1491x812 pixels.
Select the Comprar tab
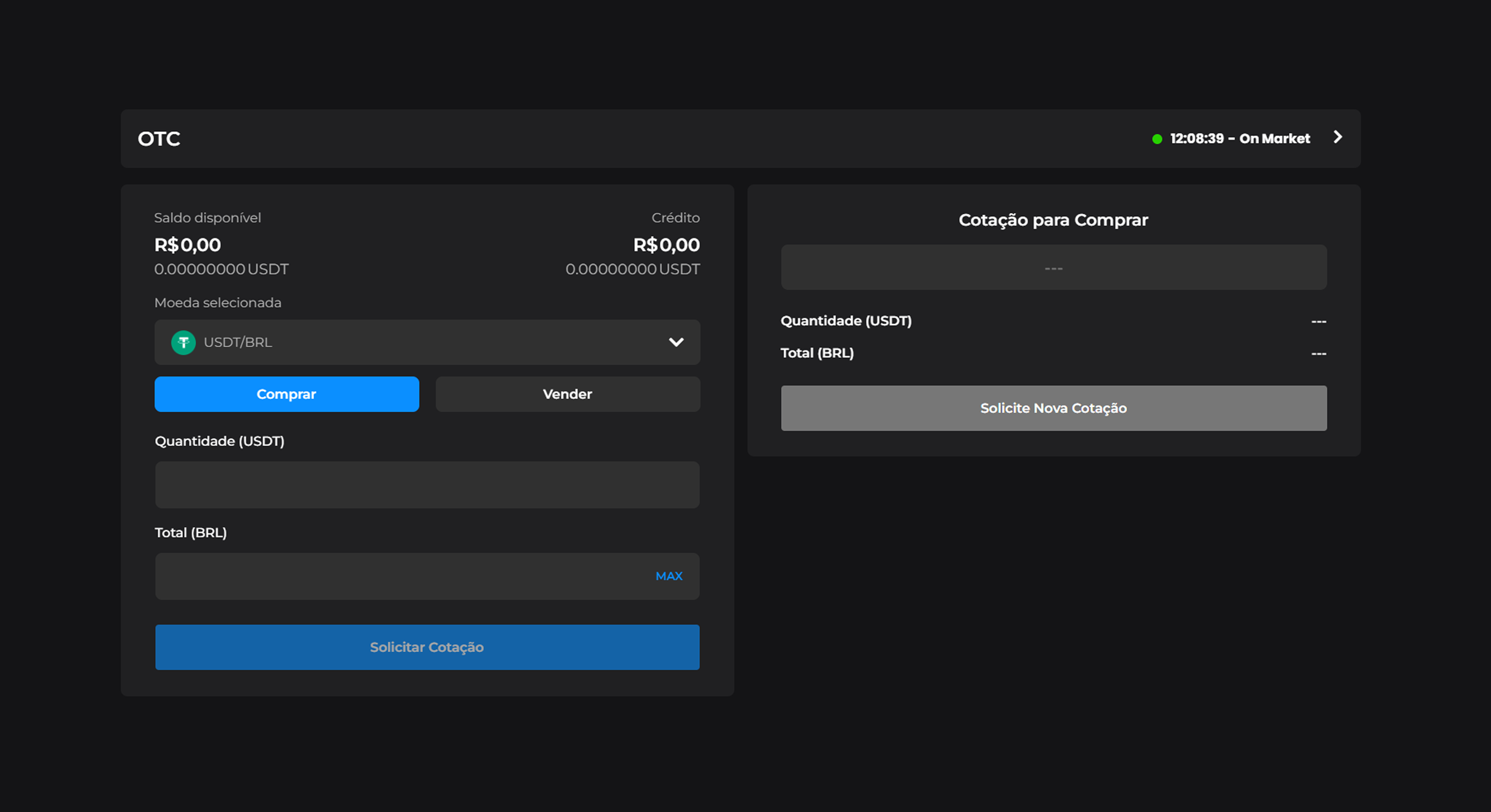click(286, 394)
